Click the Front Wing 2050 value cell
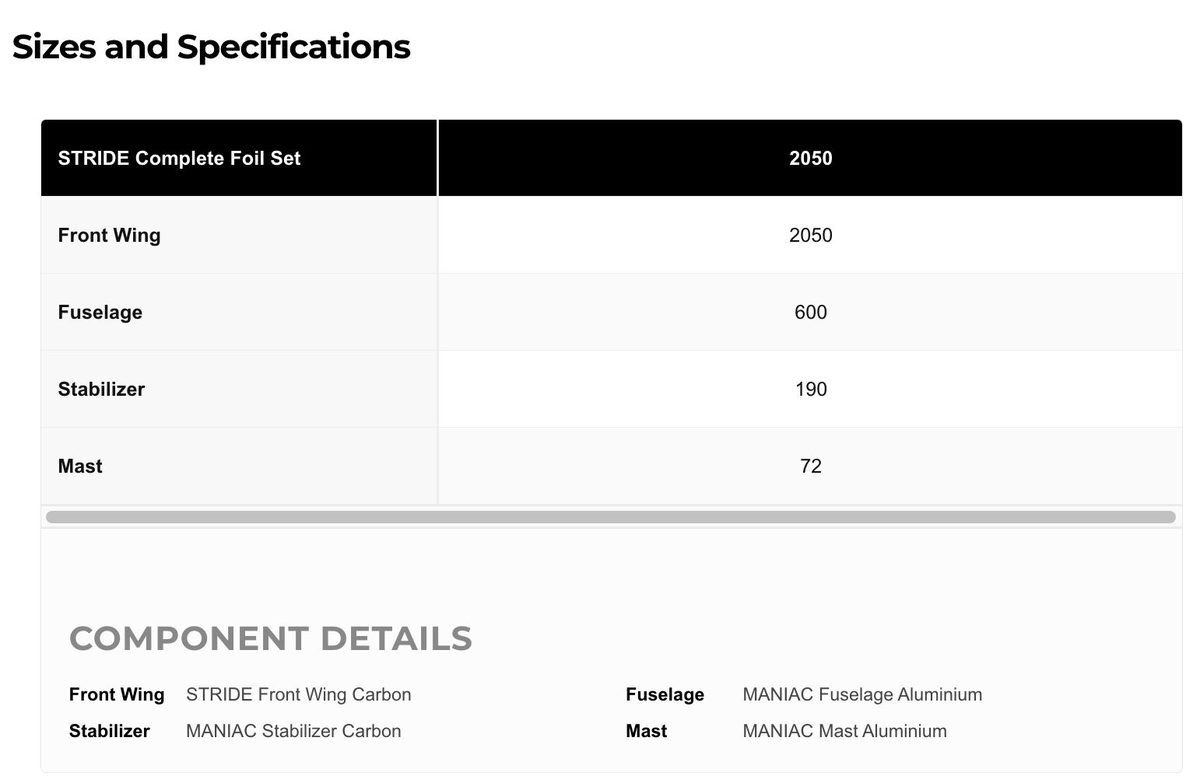 [x=810, y=235]
